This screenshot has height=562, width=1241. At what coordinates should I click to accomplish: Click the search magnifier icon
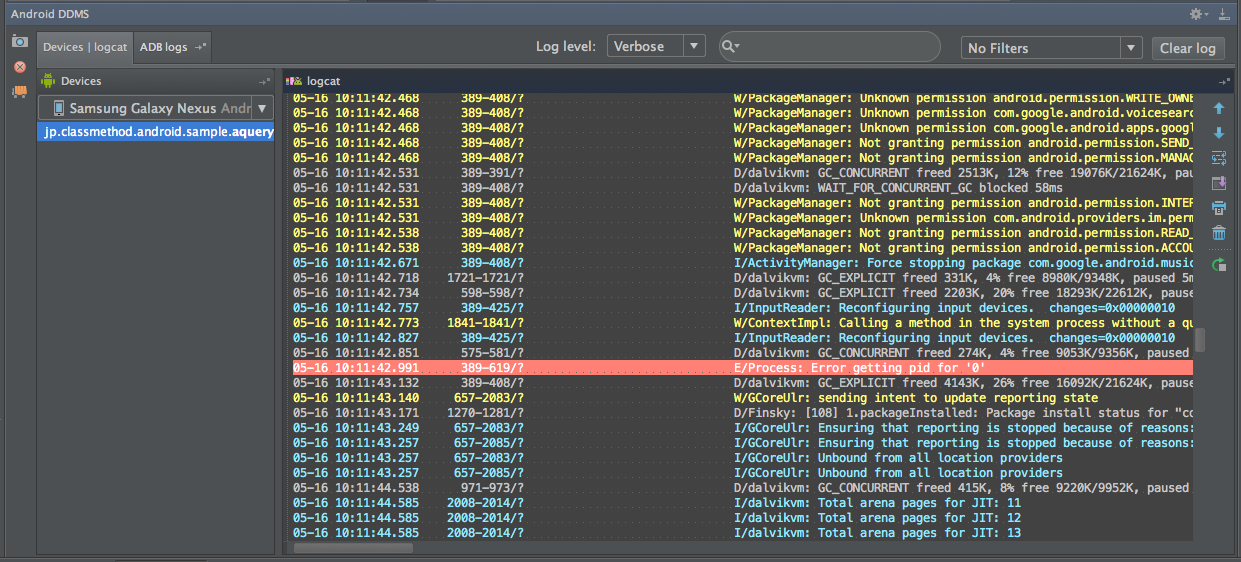[x=730, y=47]
